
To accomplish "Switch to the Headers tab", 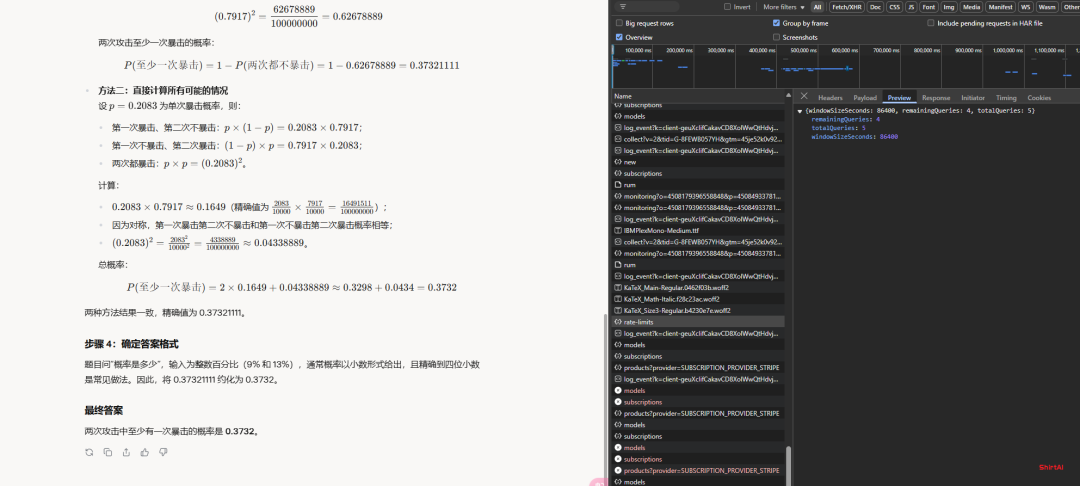I will point(830,98).
